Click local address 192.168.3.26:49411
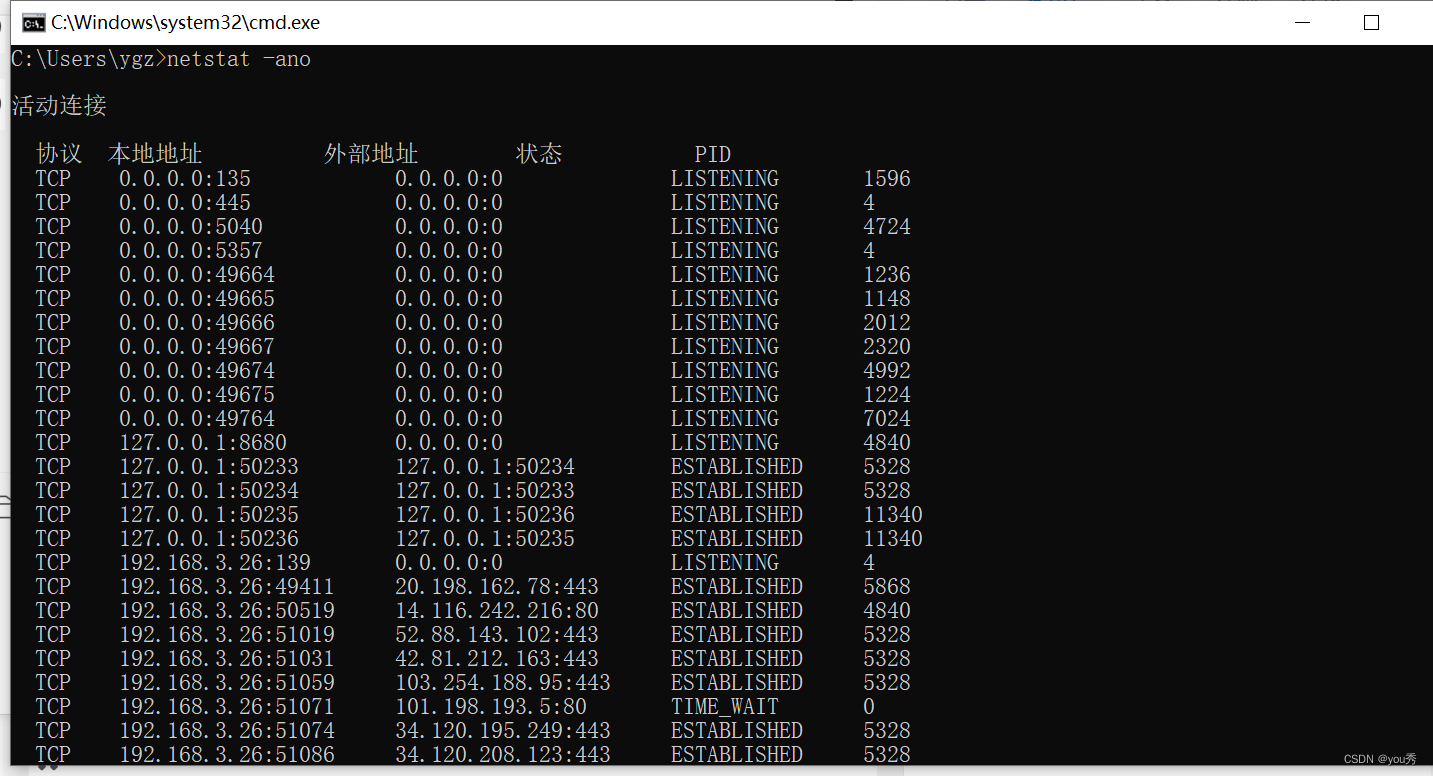 coord(227,587)
